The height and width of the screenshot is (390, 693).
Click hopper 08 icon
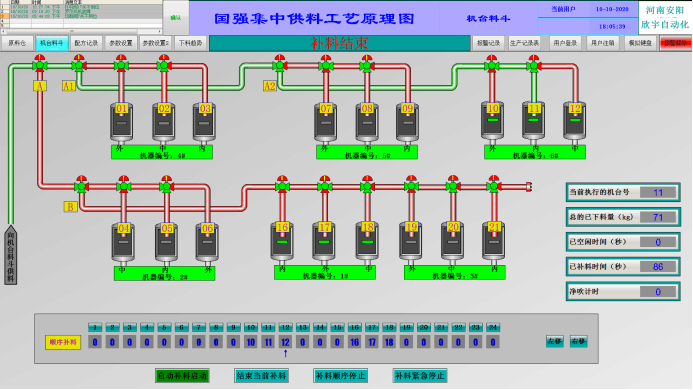(x=367, y=122)
